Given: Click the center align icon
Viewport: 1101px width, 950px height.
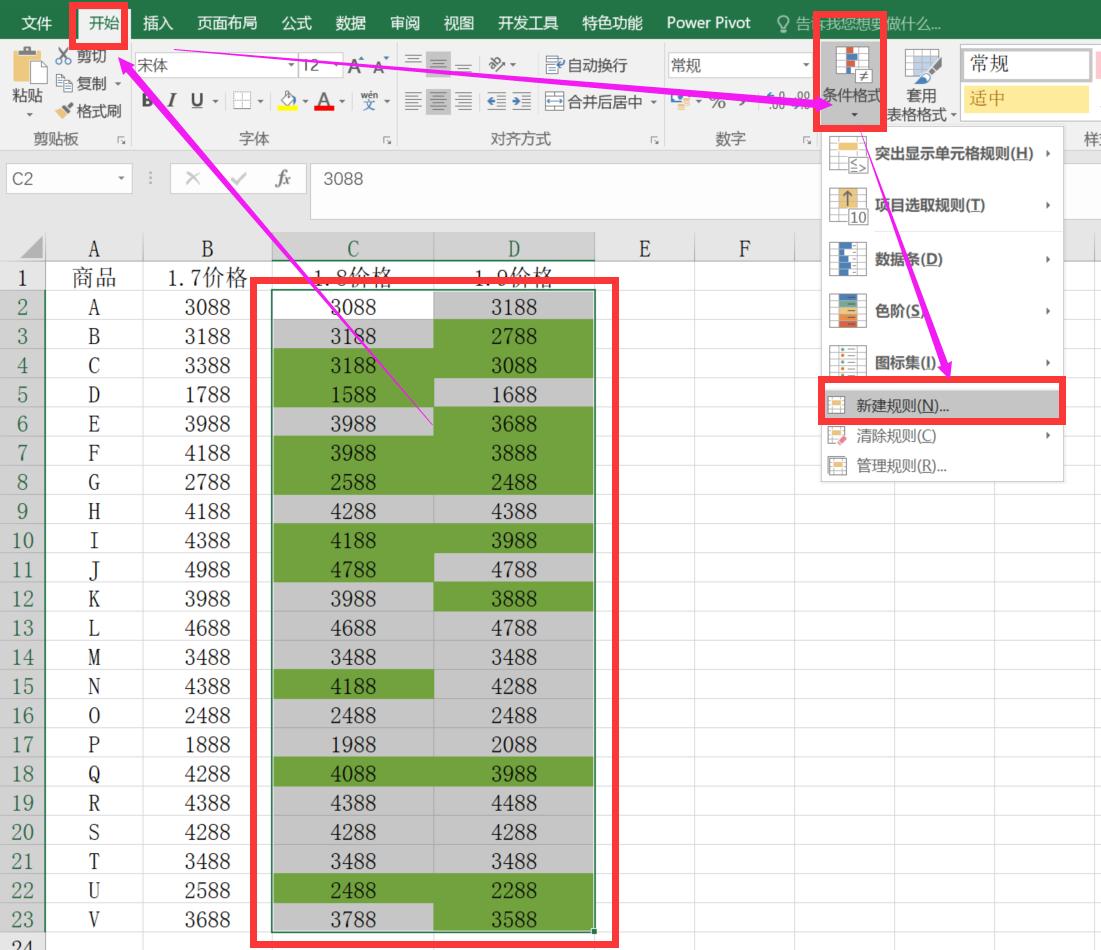Looking at the screenshot, I should coord(438,101).
